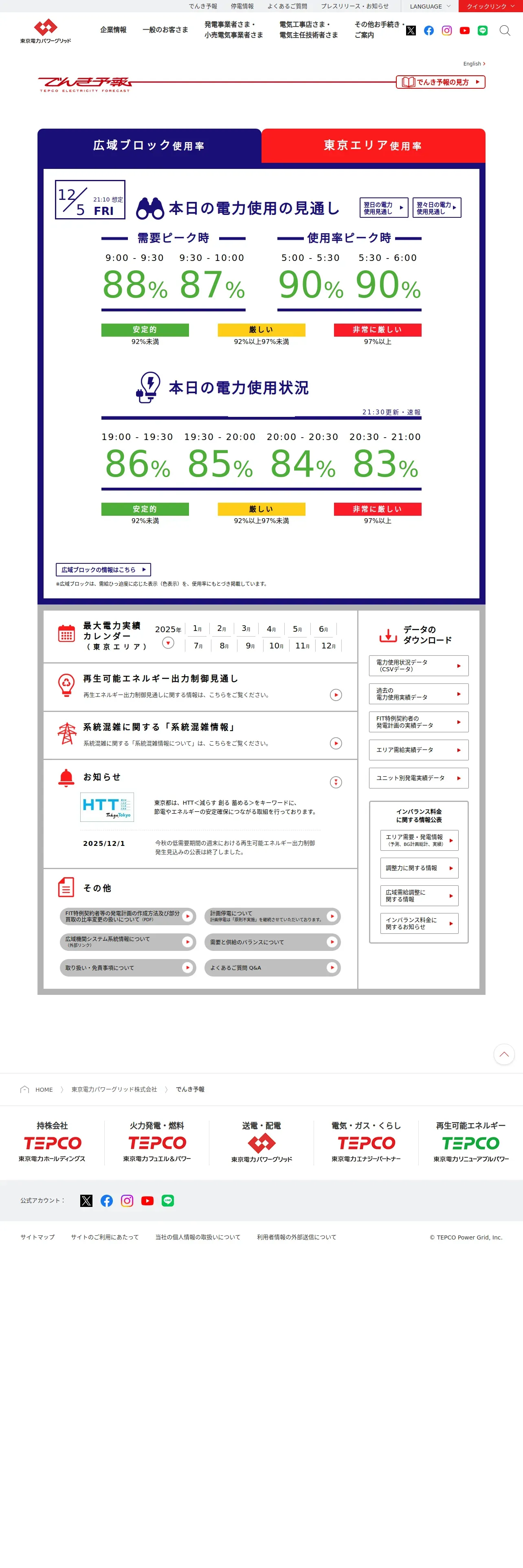This screenshot has width=523, height=1568.
Task: Open インバランス料金に関するお知らせ link
Action: coord(420,923)
